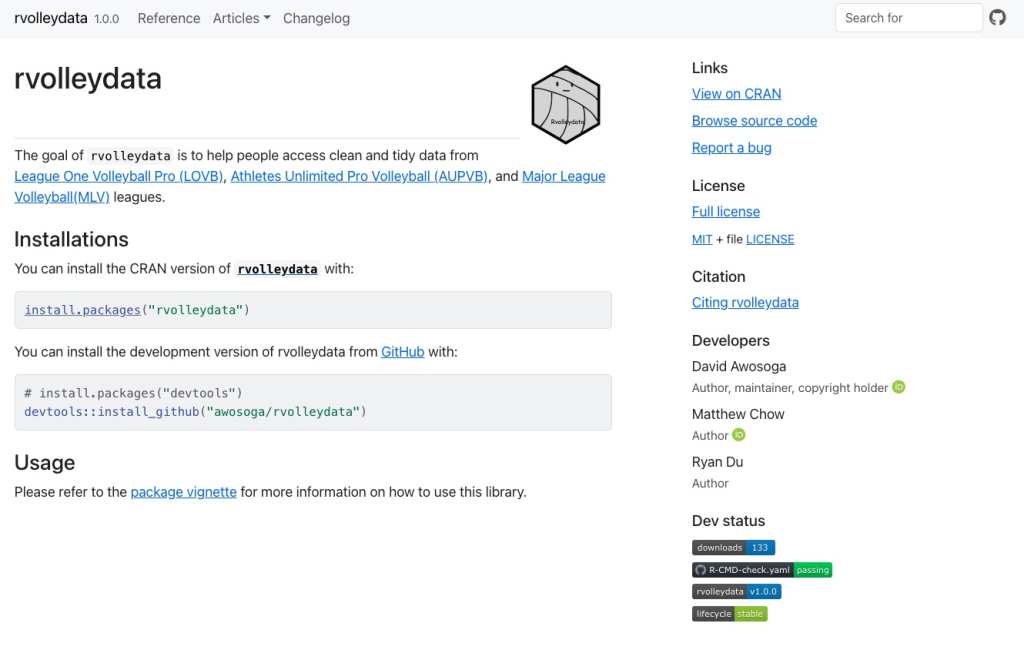
Task: Click install.packages function link in code
Action: click(x=82, y=310)
